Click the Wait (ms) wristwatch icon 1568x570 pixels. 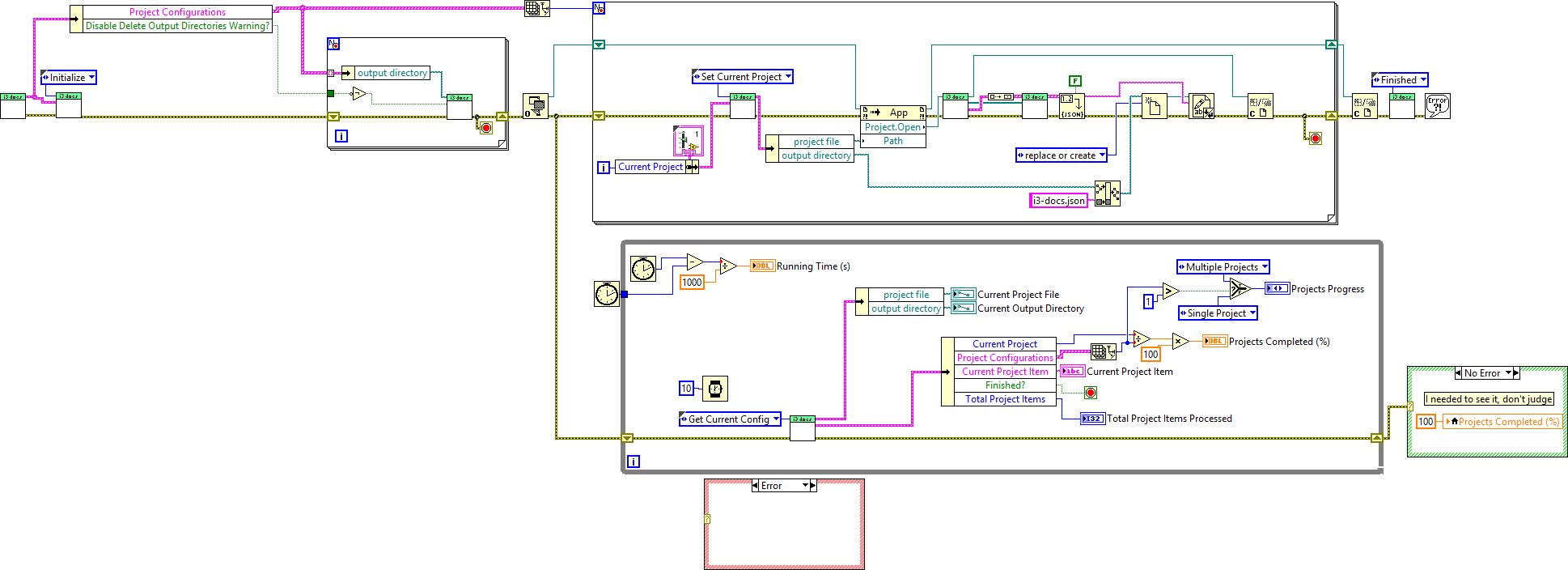coord(715,389)
